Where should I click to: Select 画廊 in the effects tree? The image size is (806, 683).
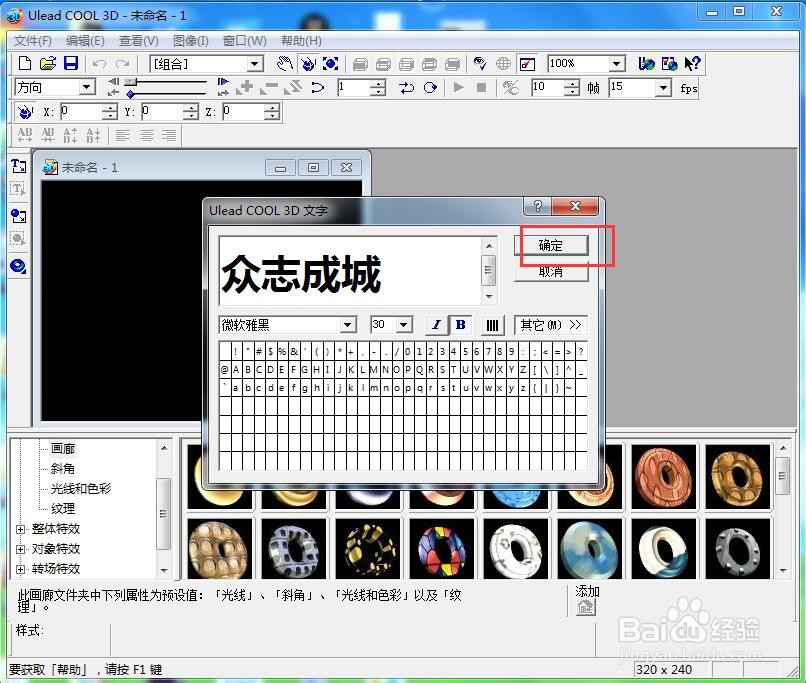tap(63, 449)
